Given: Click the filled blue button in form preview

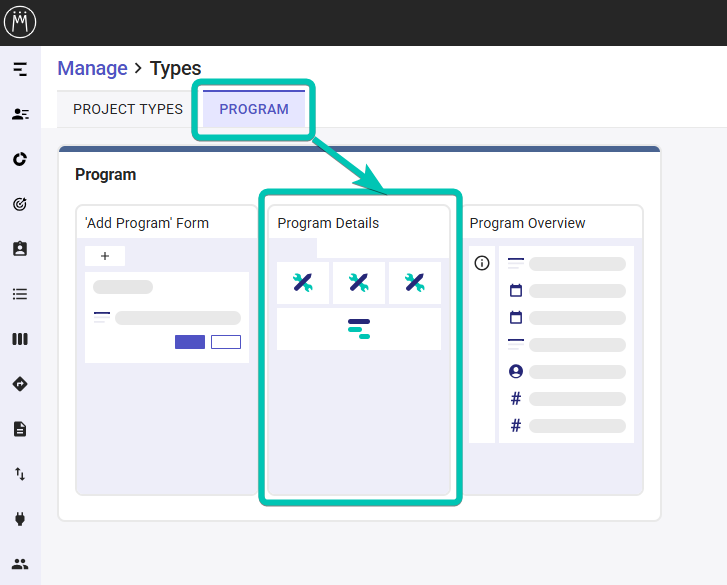Looking at the screenshot, I should pyautogui.click(x=190, y=342).
